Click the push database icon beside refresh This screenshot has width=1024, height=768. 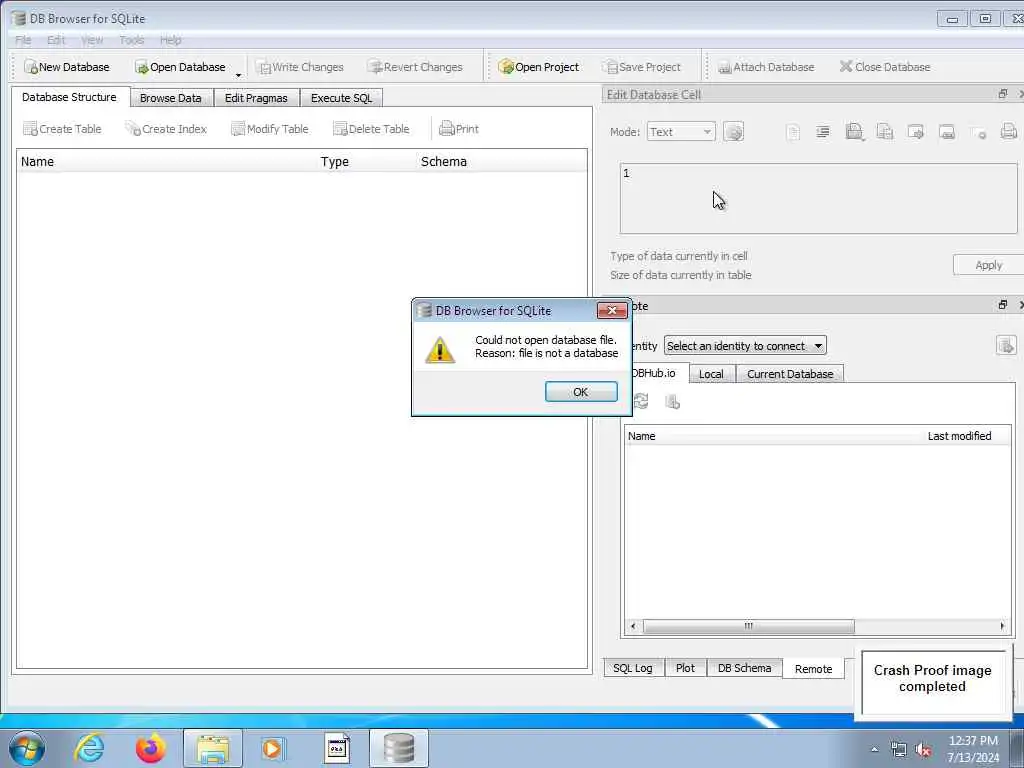click(x=673, y=402)
